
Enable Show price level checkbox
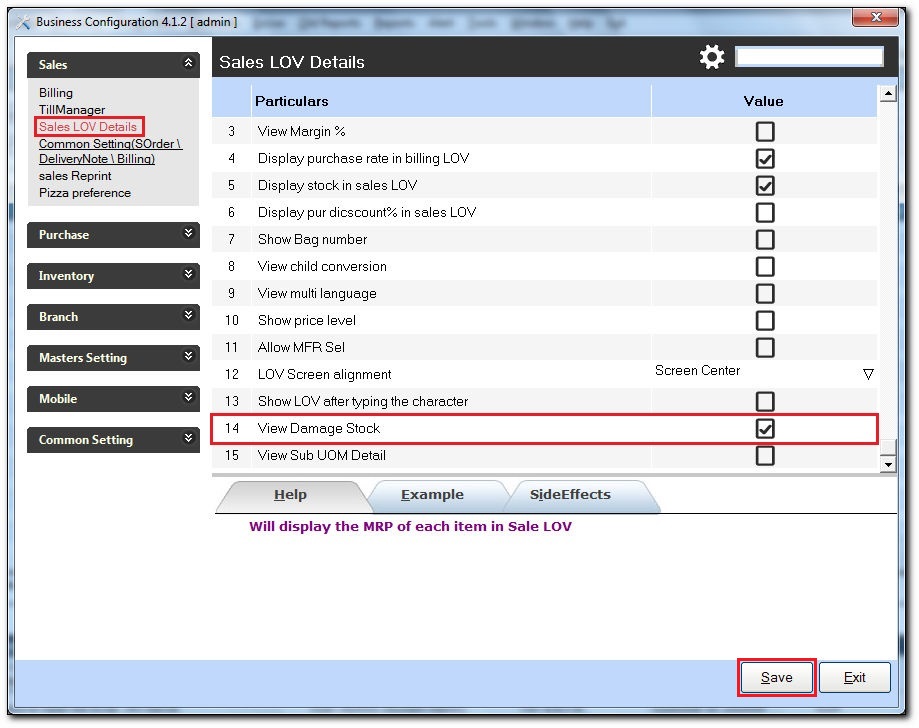pyautogui.click(x=765, y=320)
